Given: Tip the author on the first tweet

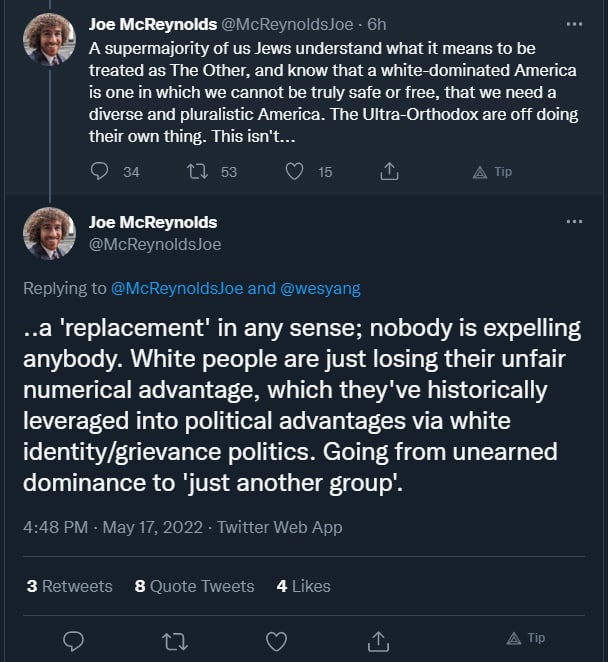Looking at the screenshot, I should click(492, 172).
